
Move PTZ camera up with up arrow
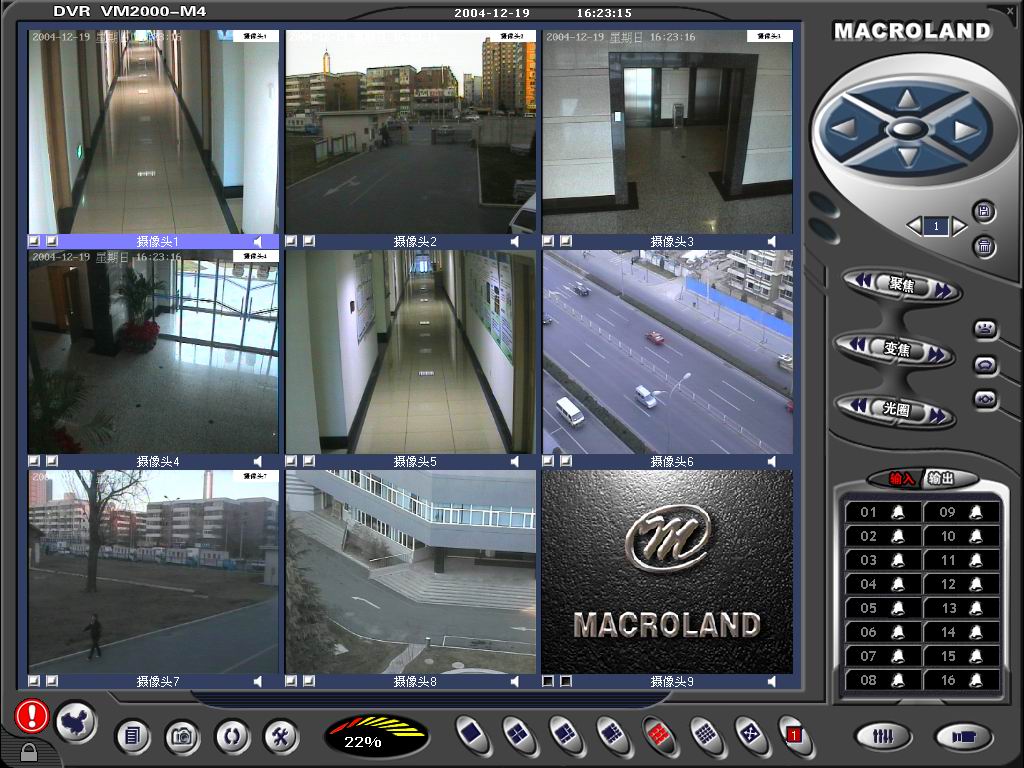tap(906, 99)
